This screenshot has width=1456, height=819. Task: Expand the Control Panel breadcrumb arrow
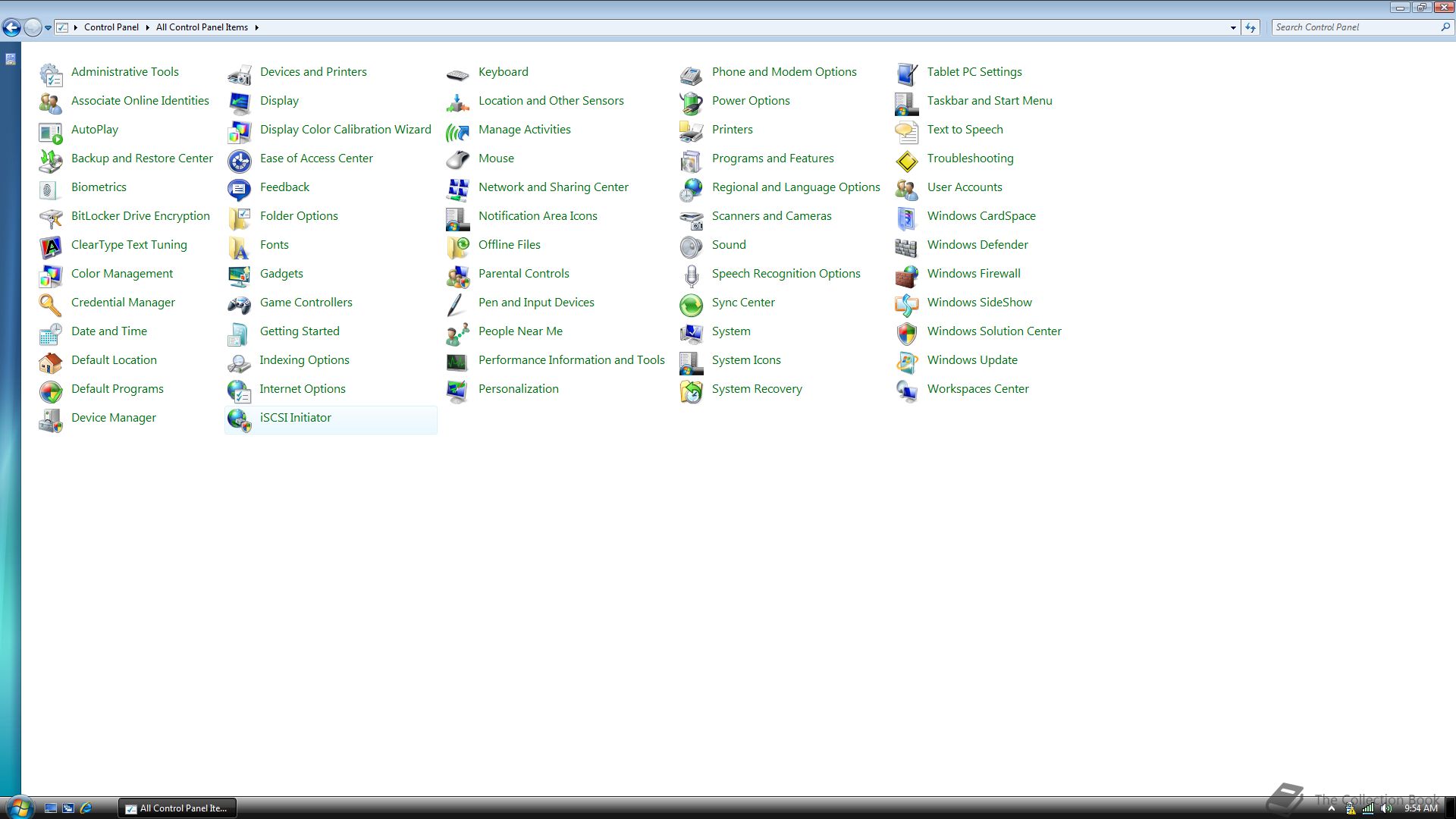point(147,27)
